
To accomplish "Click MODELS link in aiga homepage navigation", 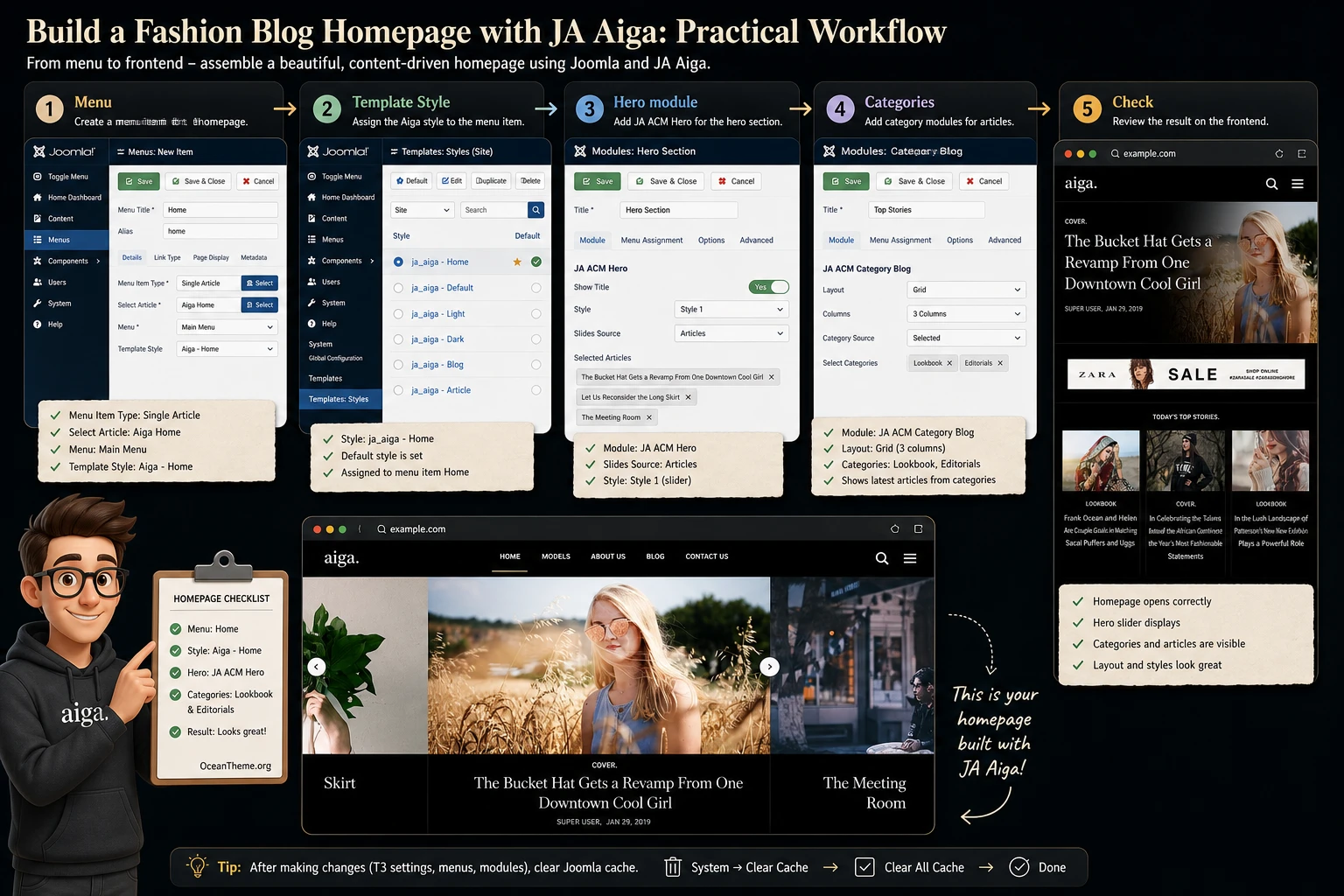I will point(556,556).
